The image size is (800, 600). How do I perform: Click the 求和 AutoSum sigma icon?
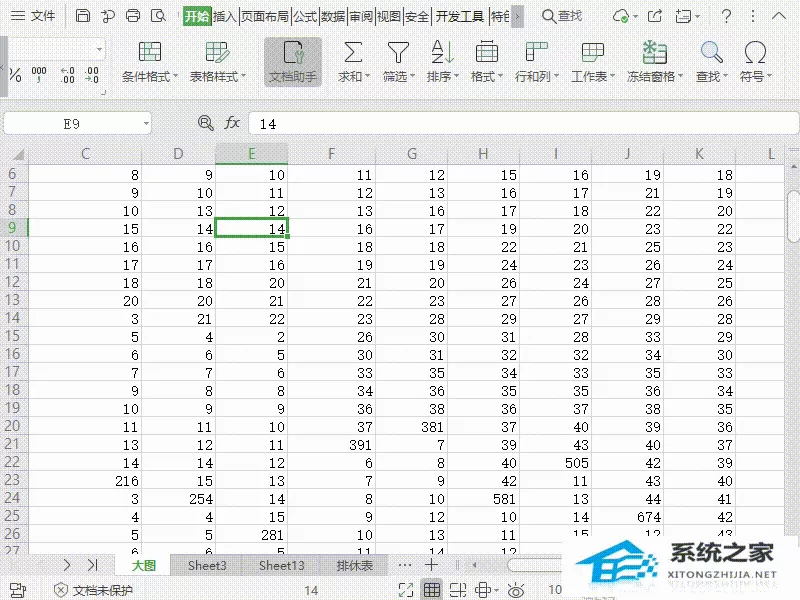[353, 52]
